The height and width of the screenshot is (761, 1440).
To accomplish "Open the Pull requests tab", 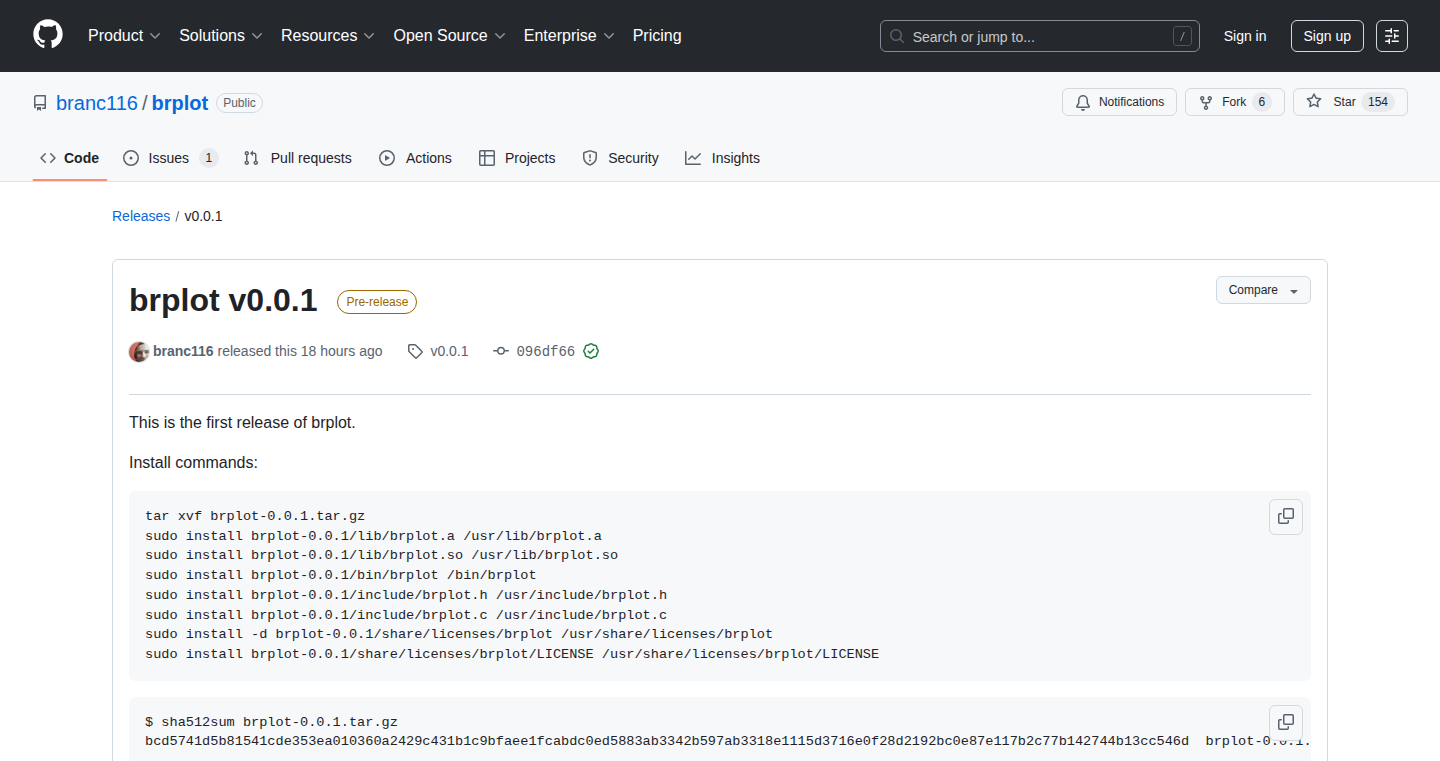I will pyautogui.click(x=298, y=158).
